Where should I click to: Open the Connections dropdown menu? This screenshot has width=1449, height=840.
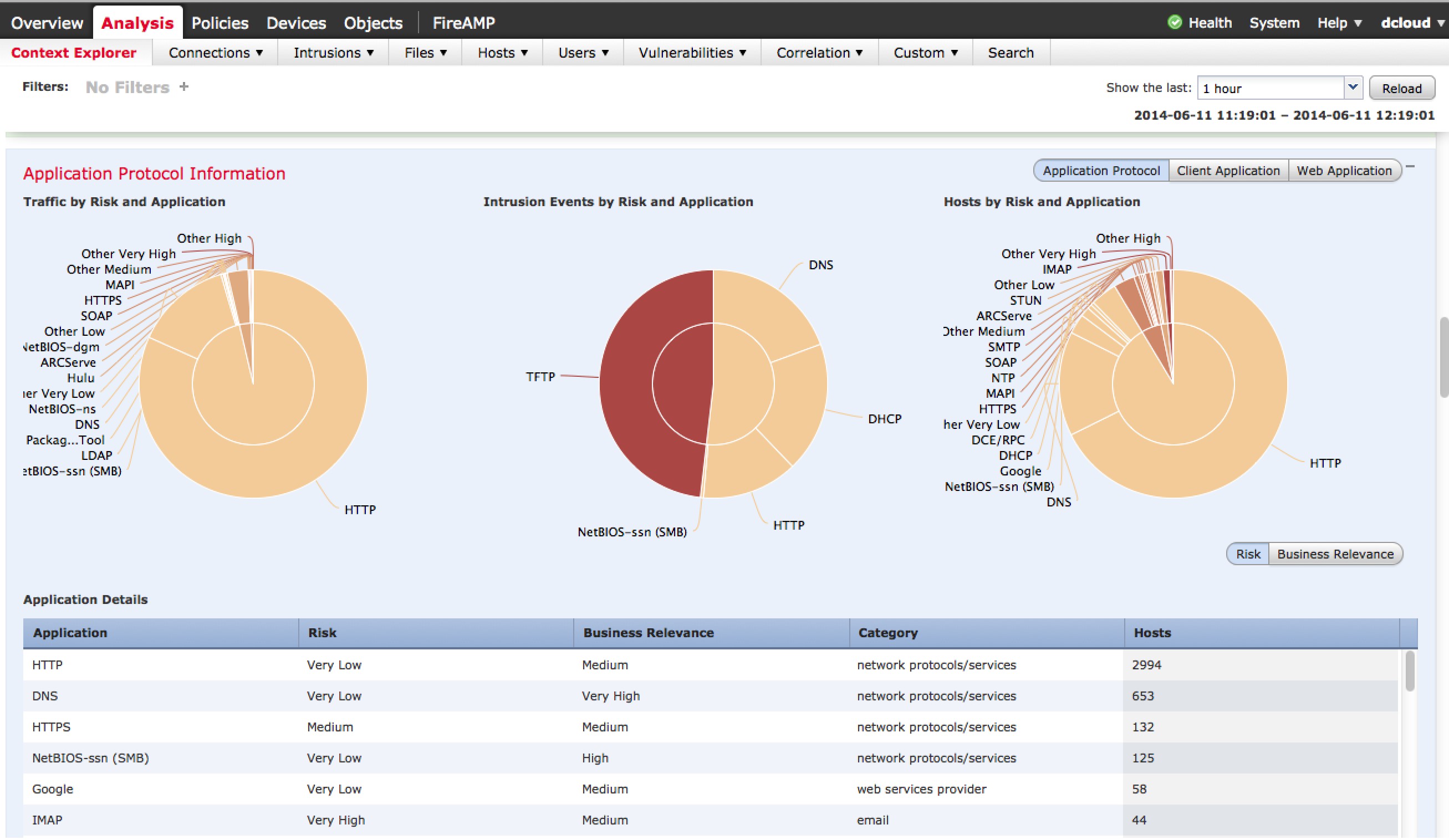click(x=216, y=53)
